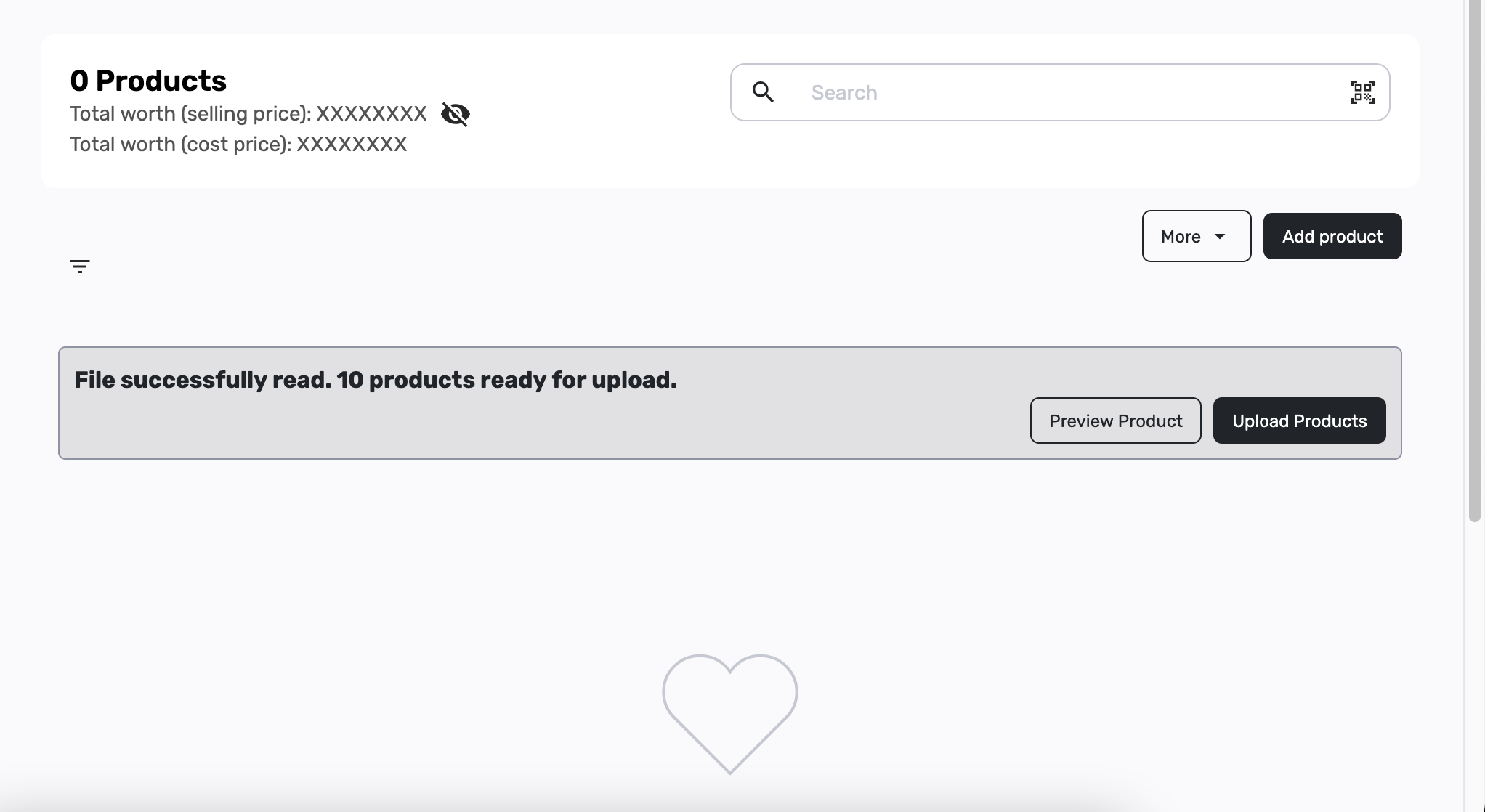The width and height of the screenshot is (1485, 812).
Task: Click the Add product button
Action: [x=1332, y=236]
